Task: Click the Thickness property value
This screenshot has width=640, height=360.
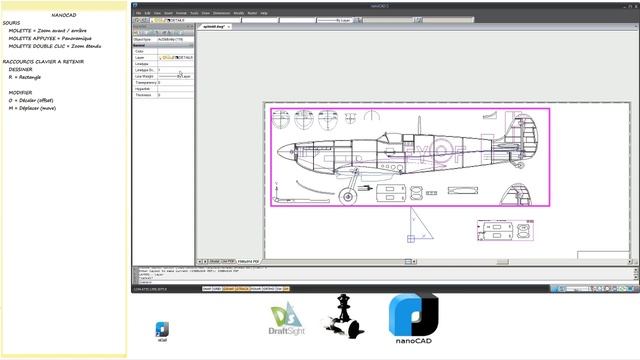Action: (176, 95)
